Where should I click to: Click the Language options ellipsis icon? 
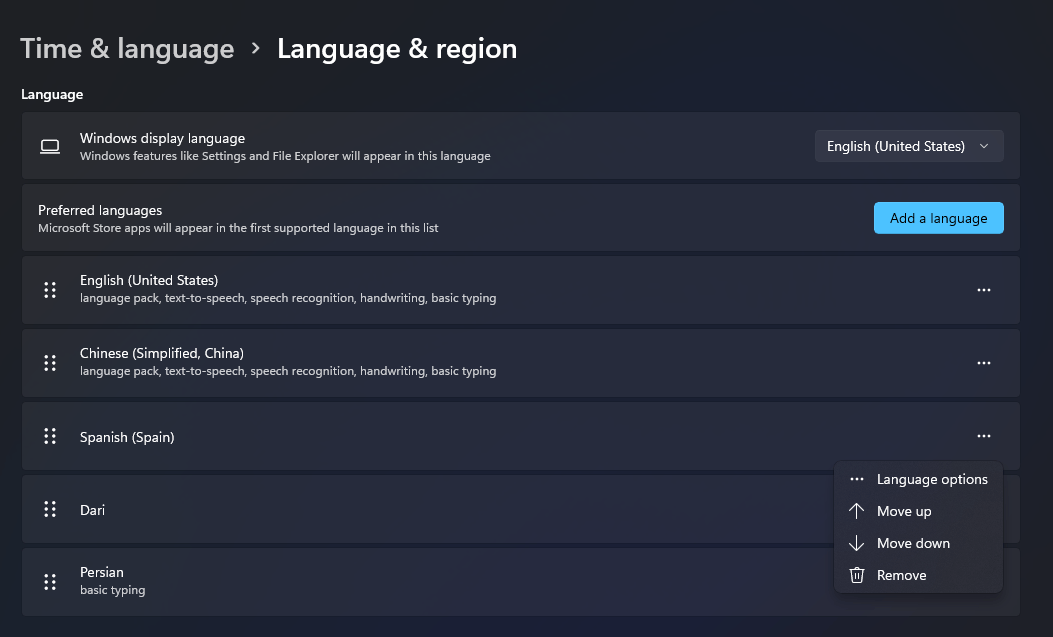857,479
